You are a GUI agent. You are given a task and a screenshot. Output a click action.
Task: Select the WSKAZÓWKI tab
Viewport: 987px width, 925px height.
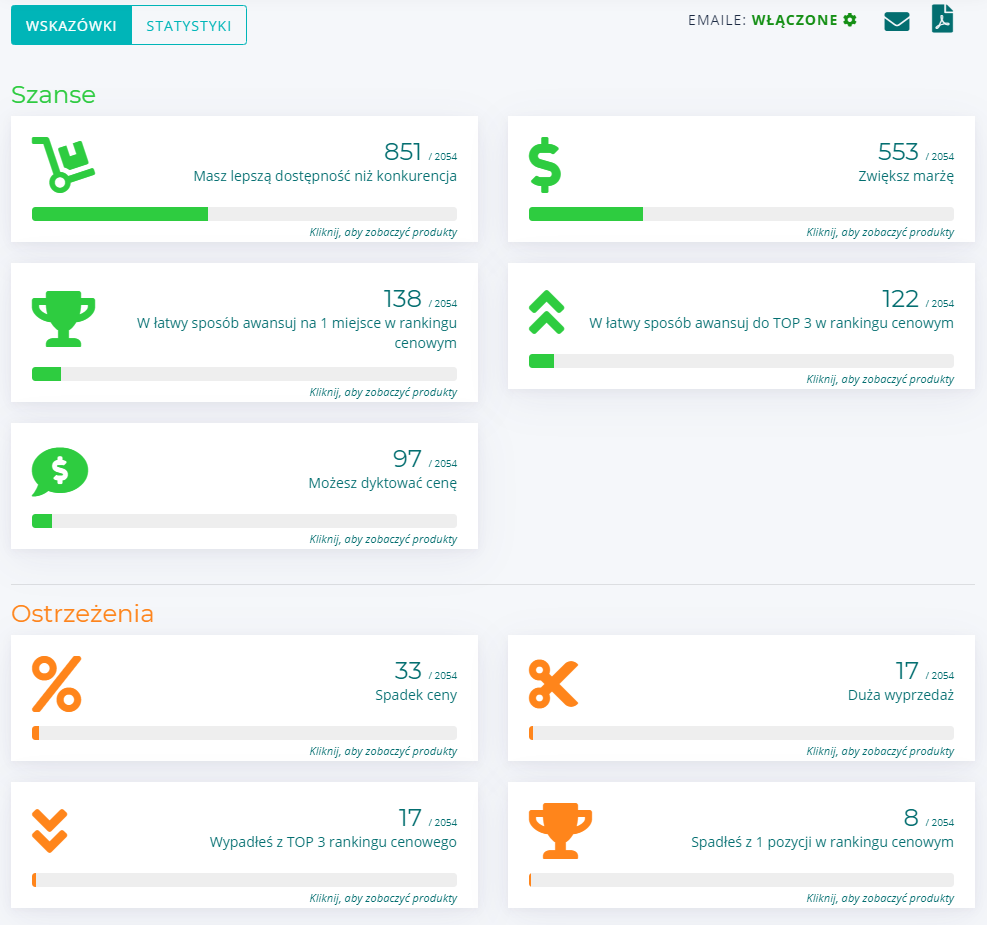pyautogui.click(x=71, y=26)
